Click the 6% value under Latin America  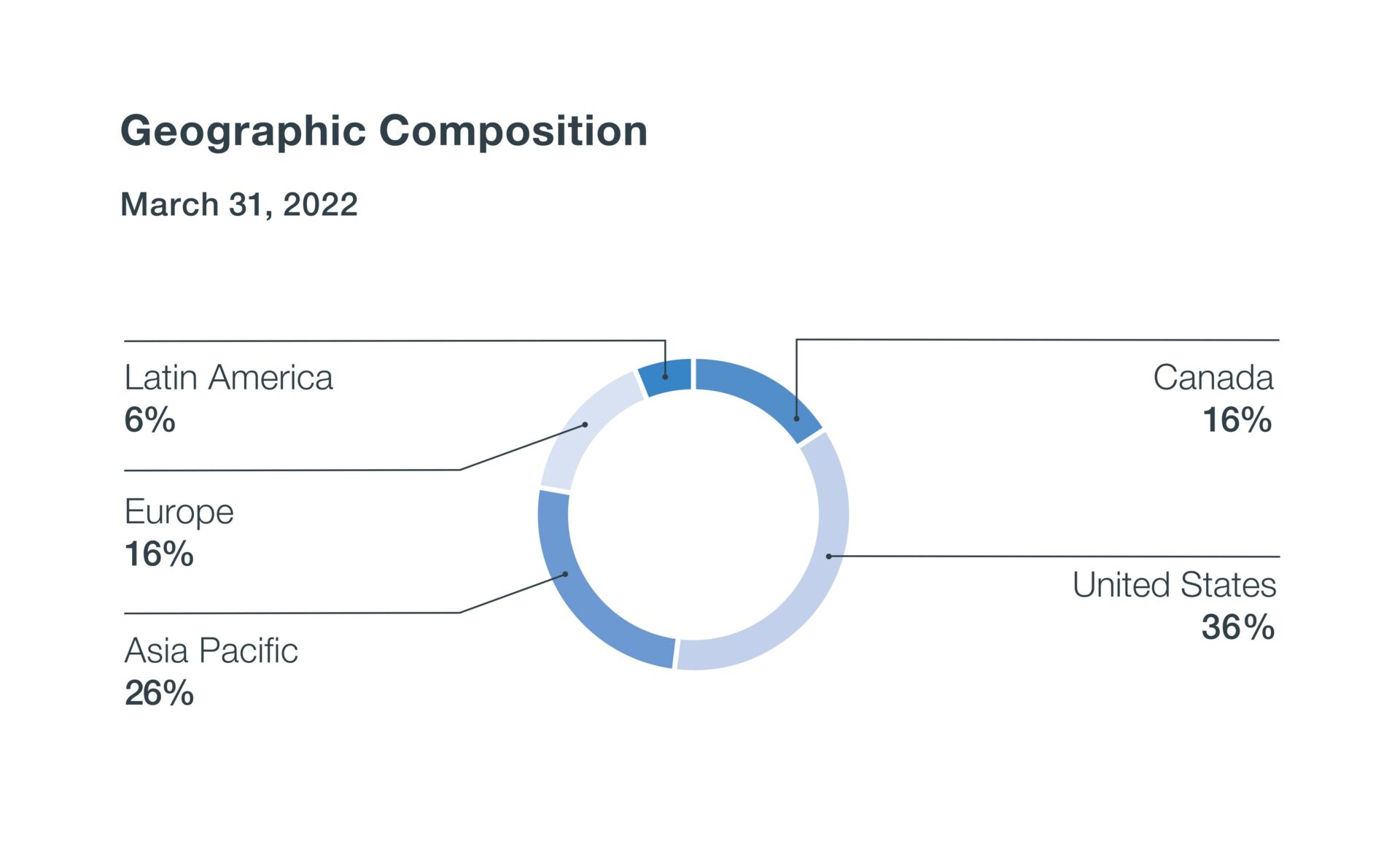[149, 420]
